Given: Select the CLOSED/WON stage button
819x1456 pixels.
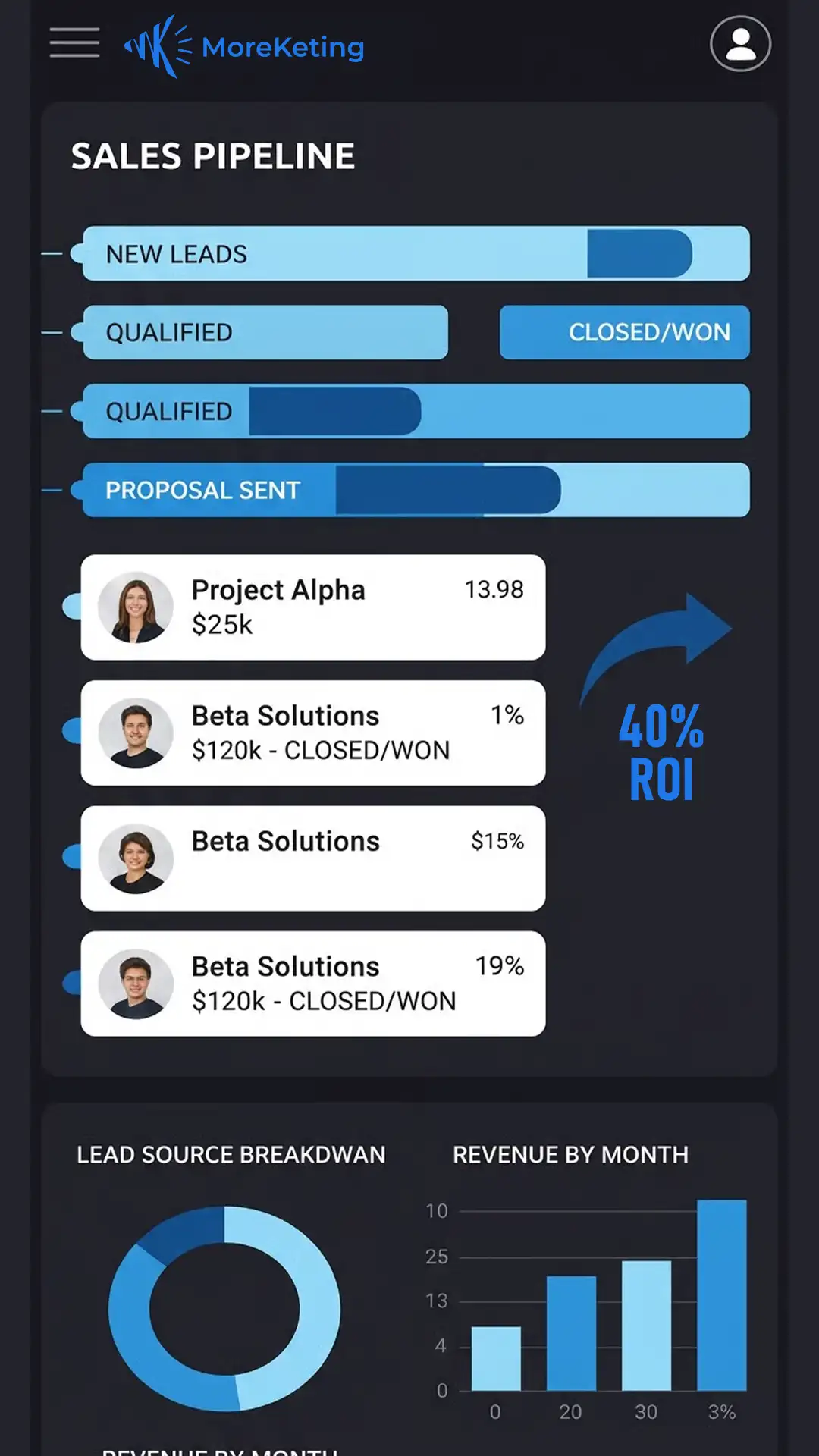Looking at the screenshot, I should 625,332.
